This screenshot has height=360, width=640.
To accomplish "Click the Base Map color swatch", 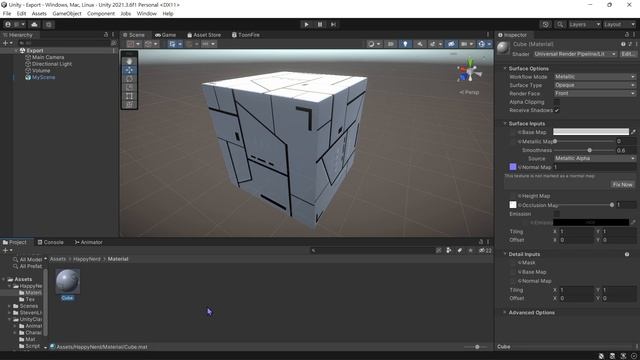I will tap(591, 132).
